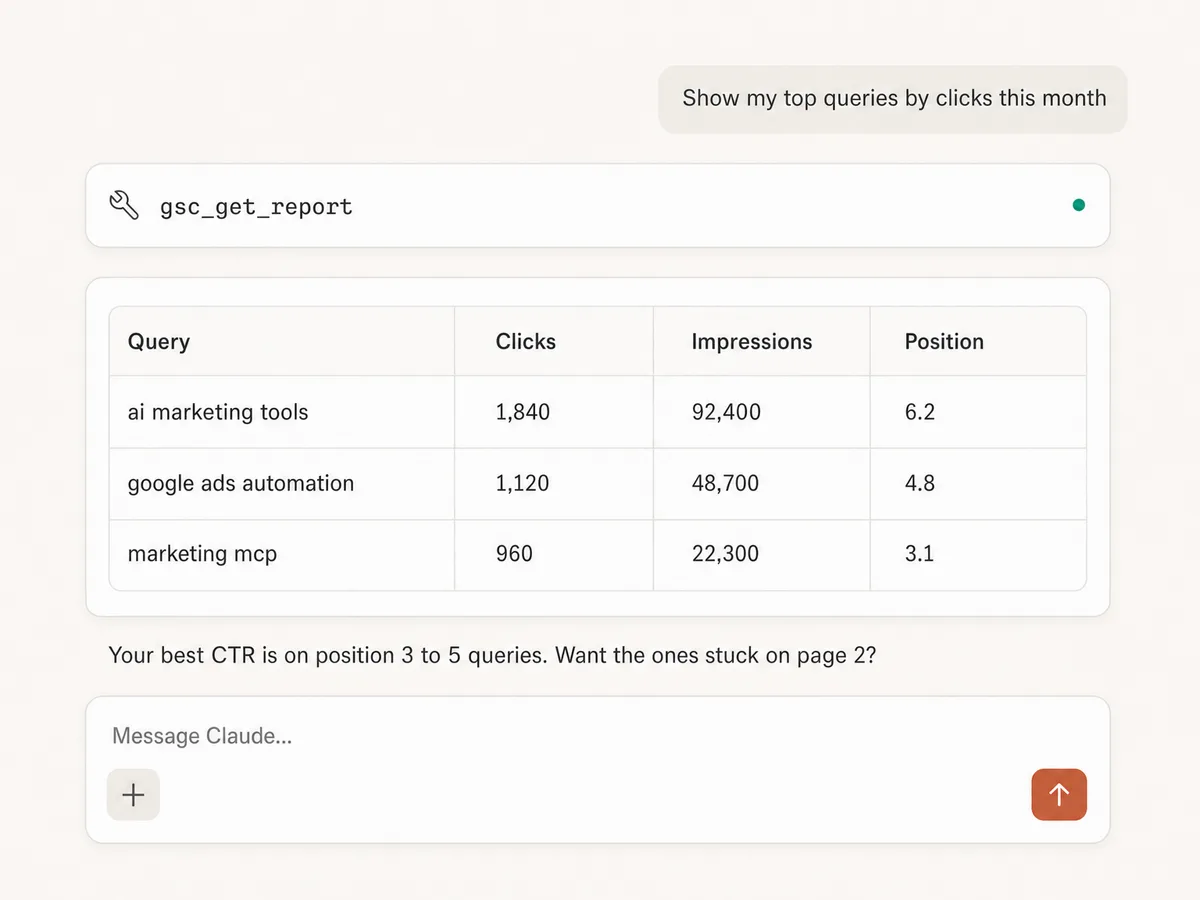Screen dimensions: 1200x900
Task: Click the 960 clicks value
Action: [x=514, y=554]
